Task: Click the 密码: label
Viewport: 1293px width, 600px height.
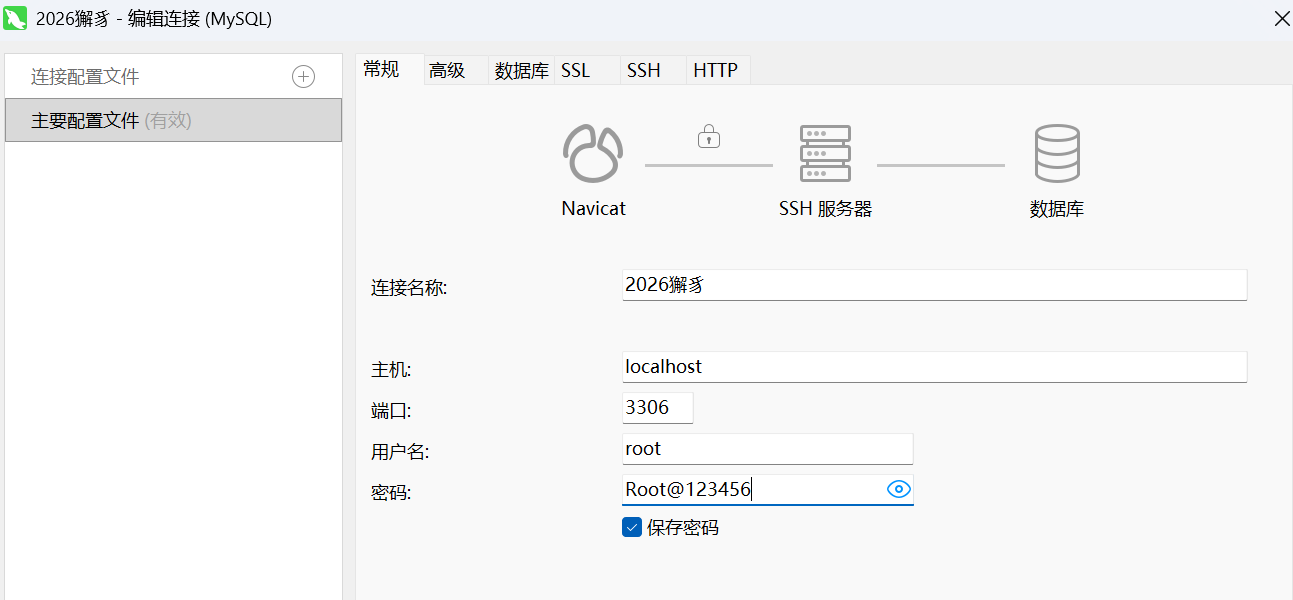Action: 391,493
